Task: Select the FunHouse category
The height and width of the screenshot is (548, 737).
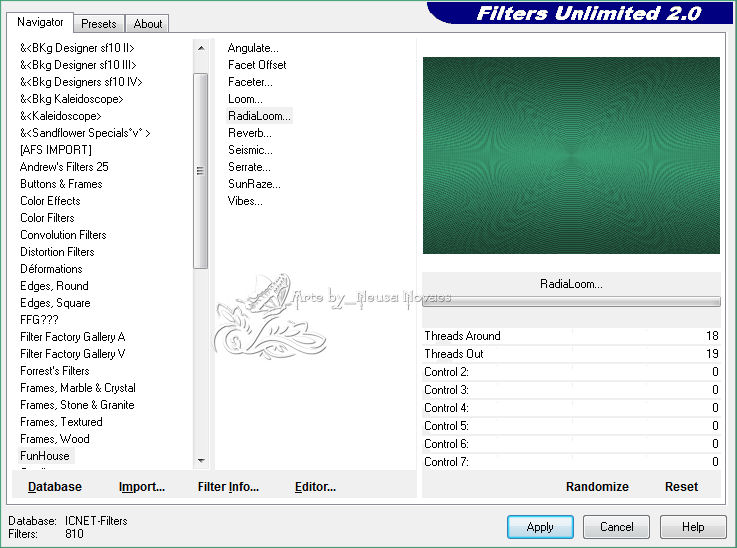Action: (x=45, y=455)
